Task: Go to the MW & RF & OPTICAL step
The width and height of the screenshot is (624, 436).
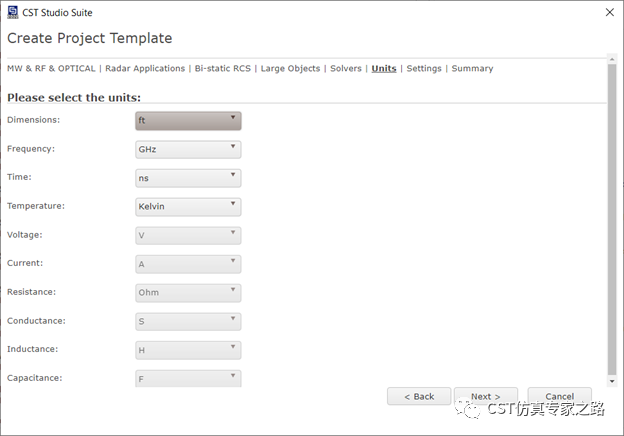Action: click(51, 68)
